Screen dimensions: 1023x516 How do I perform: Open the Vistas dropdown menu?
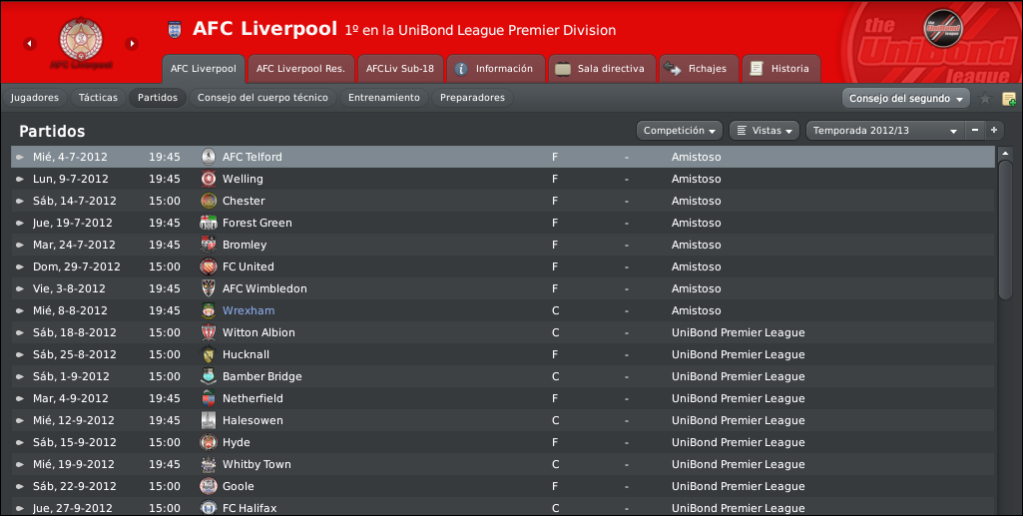(x=765, y=130)
